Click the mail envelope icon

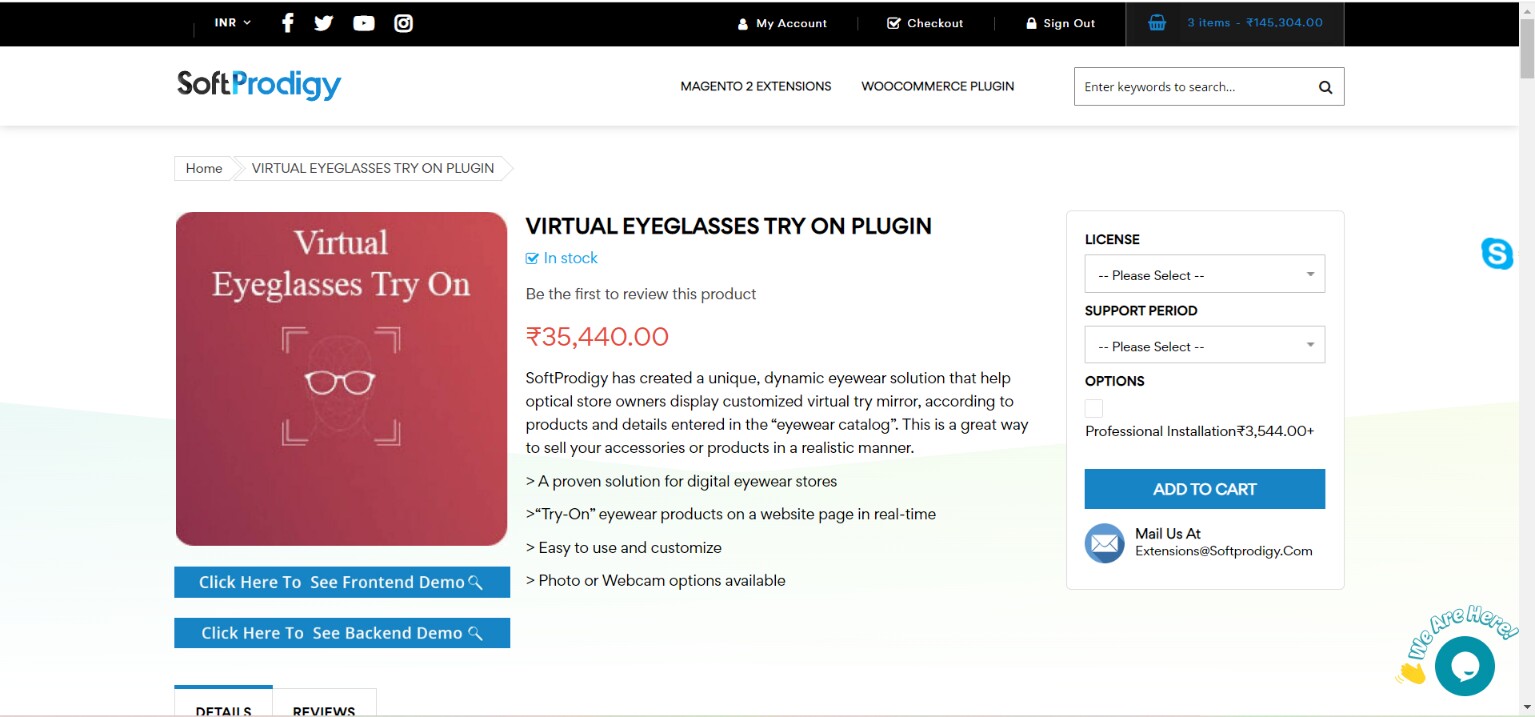click(1104, 543)
